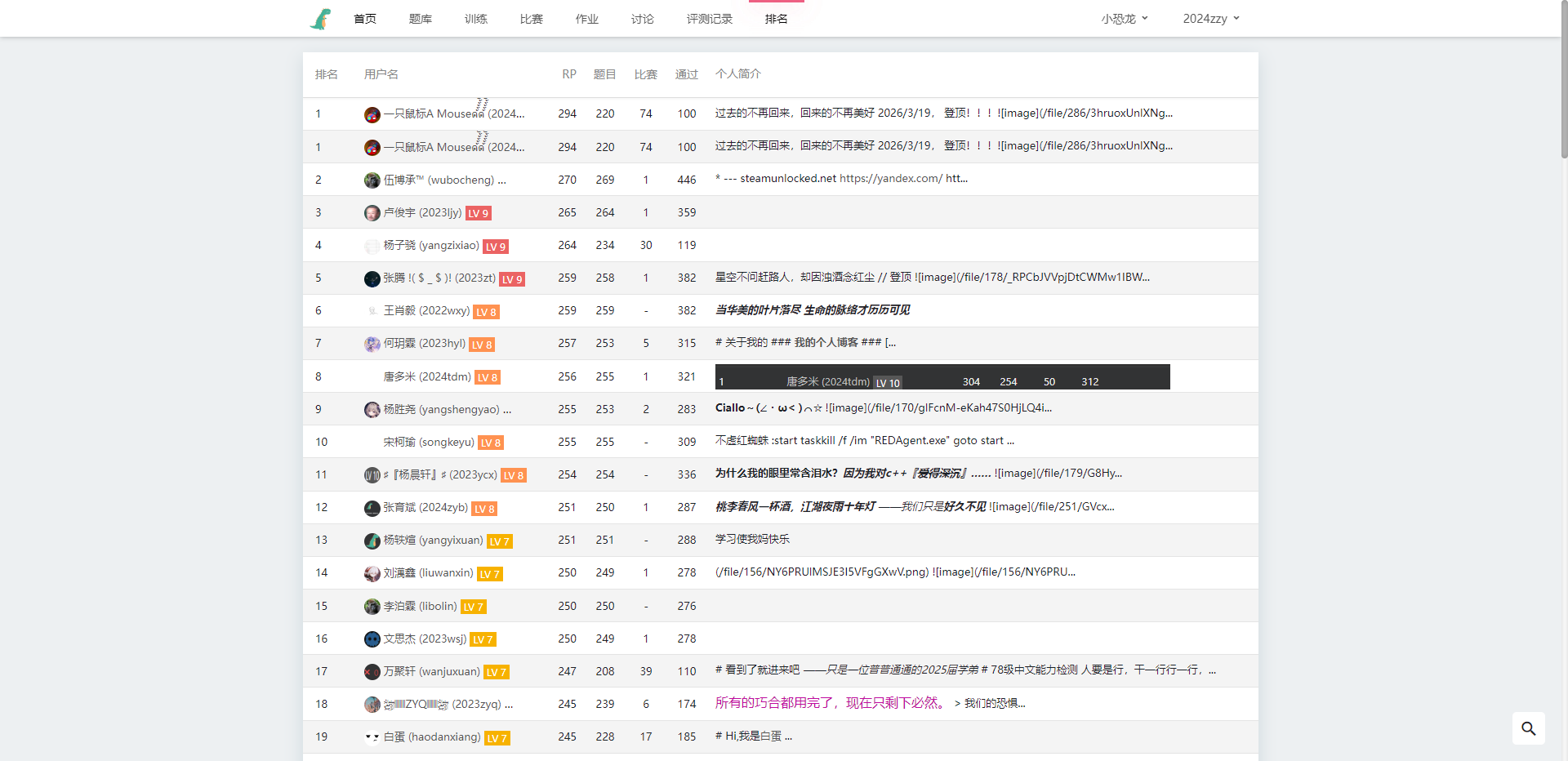Open the 讨论 discussion page
Viewport: 1568px width, 761px height.
(x=642, y=19)
